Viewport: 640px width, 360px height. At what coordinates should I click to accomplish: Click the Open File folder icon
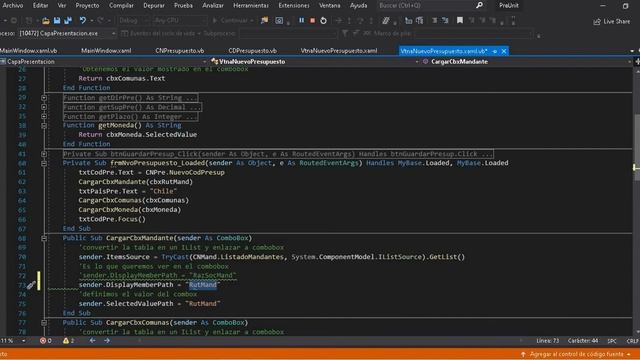(x=46, y=20)
